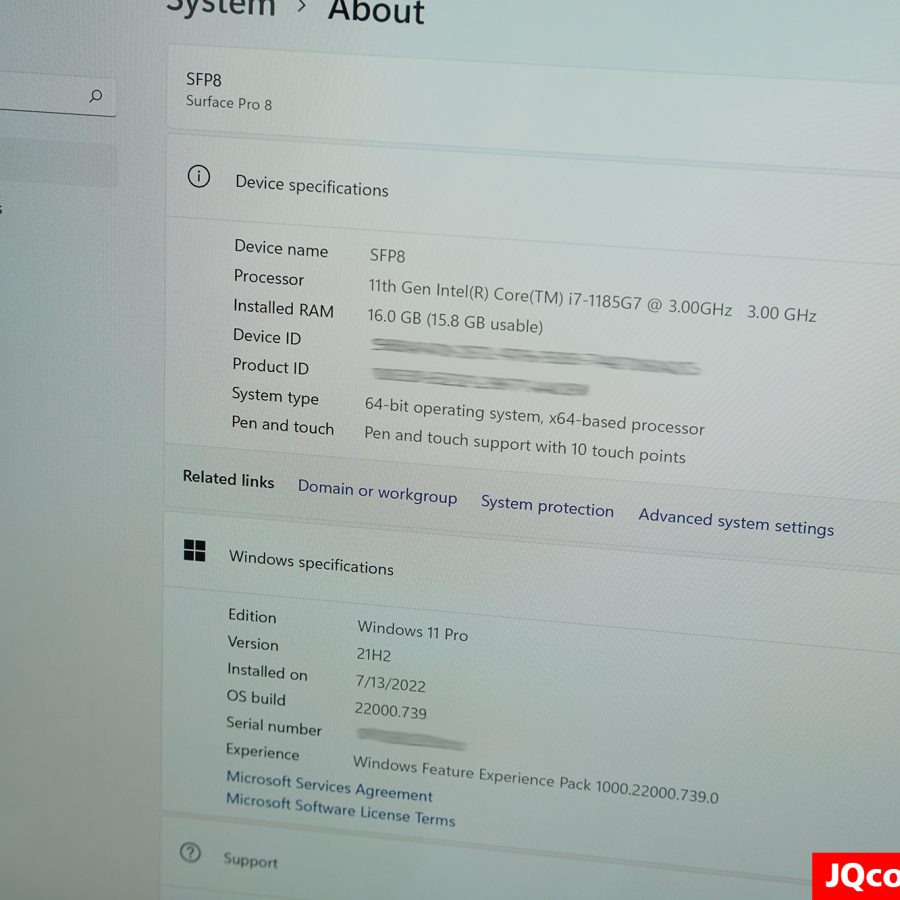Screen dimensions: 900x900
Task: Select the Windows Feature Experience Pack value
Action: 536,779
